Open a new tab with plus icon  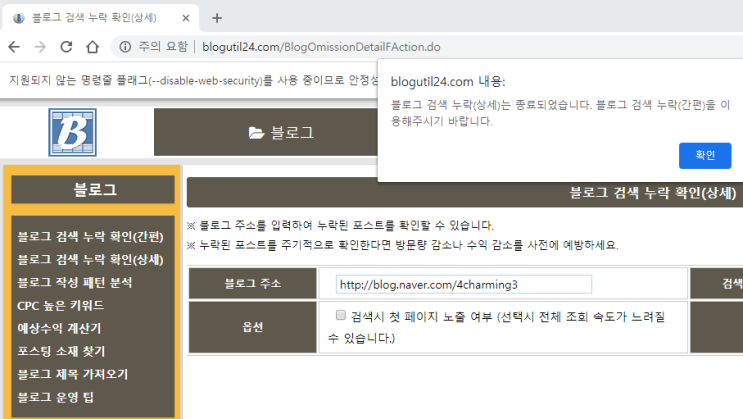click(217, 18)
